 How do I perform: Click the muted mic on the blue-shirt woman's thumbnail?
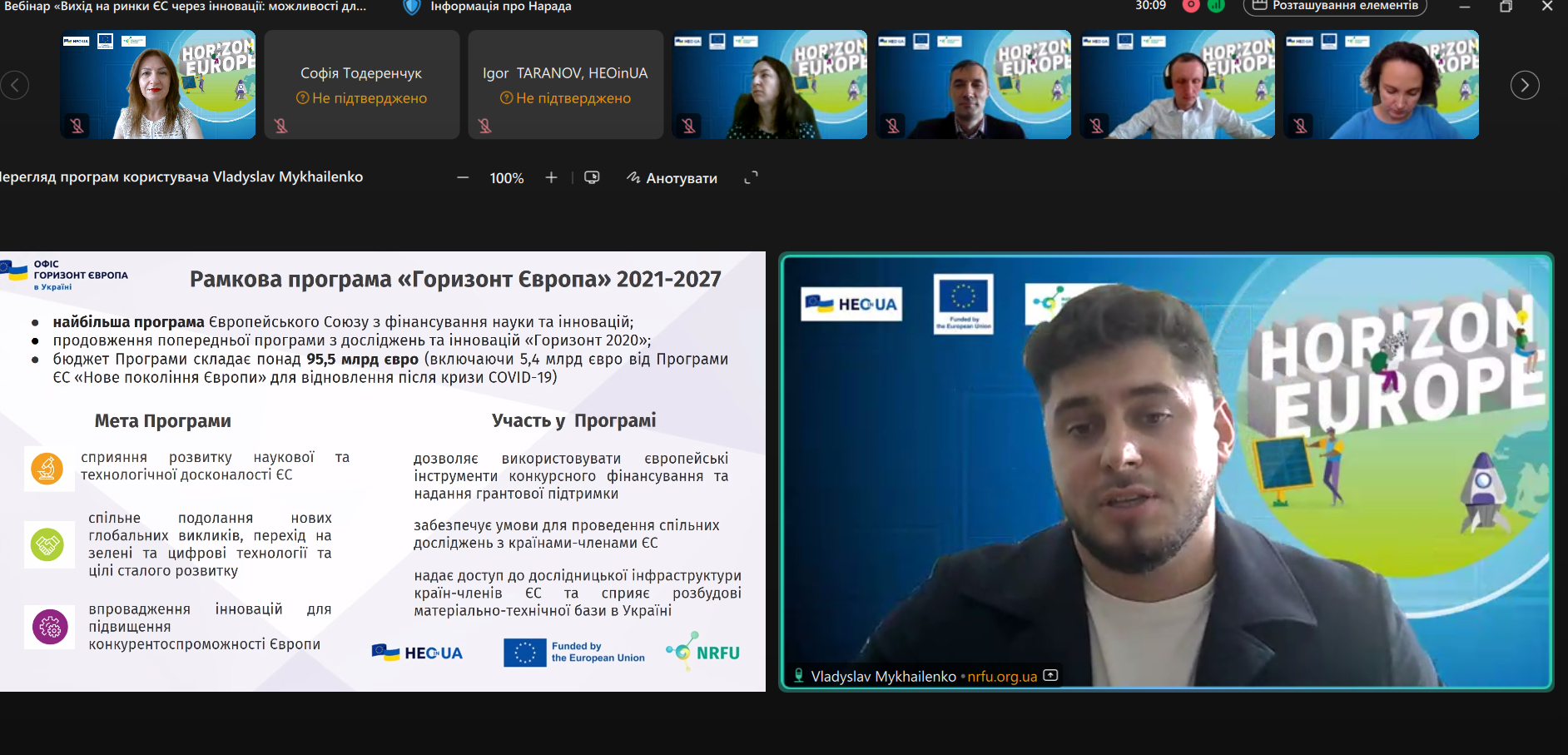1300,126
